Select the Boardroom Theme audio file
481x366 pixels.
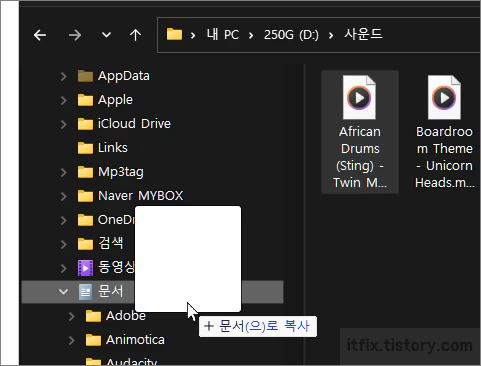pos(444,132)
